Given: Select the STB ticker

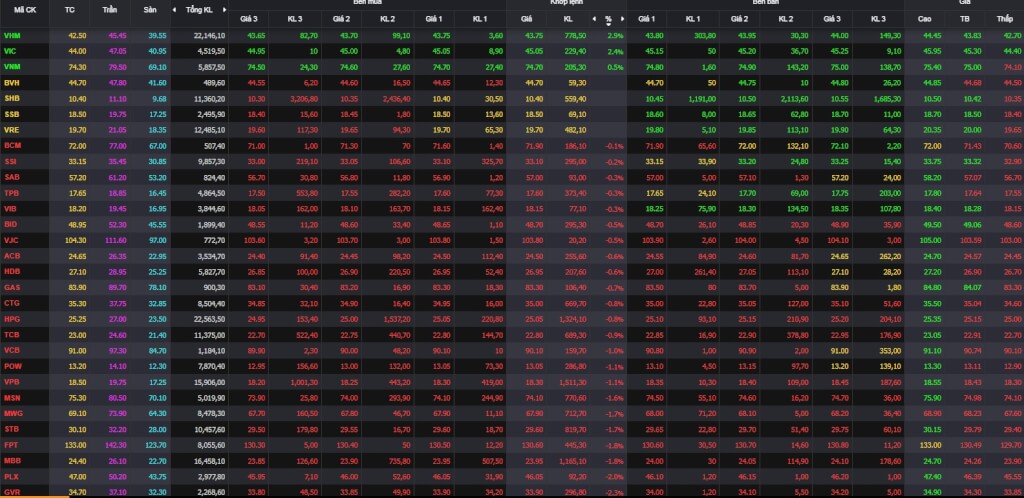Looking at the screenshot, I should [x=12, y=429].
